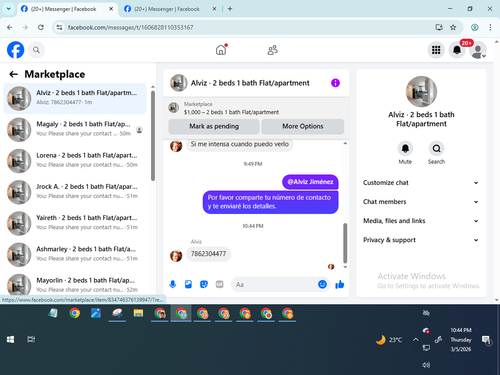Open a new browser tab

point(230,9)
